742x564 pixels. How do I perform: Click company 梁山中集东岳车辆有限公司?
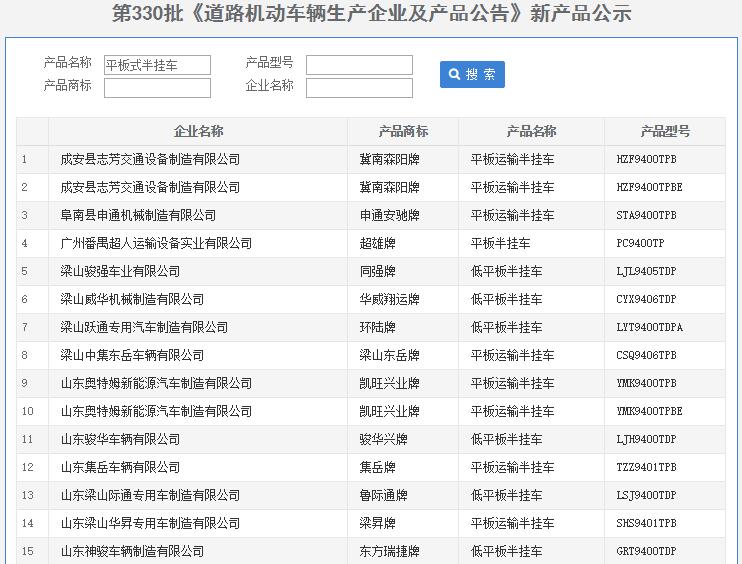tap(132, 355)
